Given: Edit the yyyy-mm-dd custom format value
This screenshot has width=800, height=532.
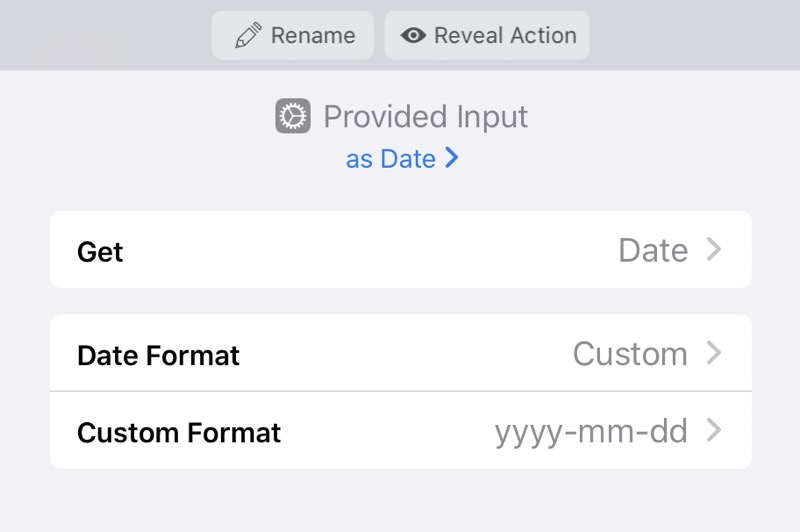Looking at the screenshot, I should pos(591,432).
